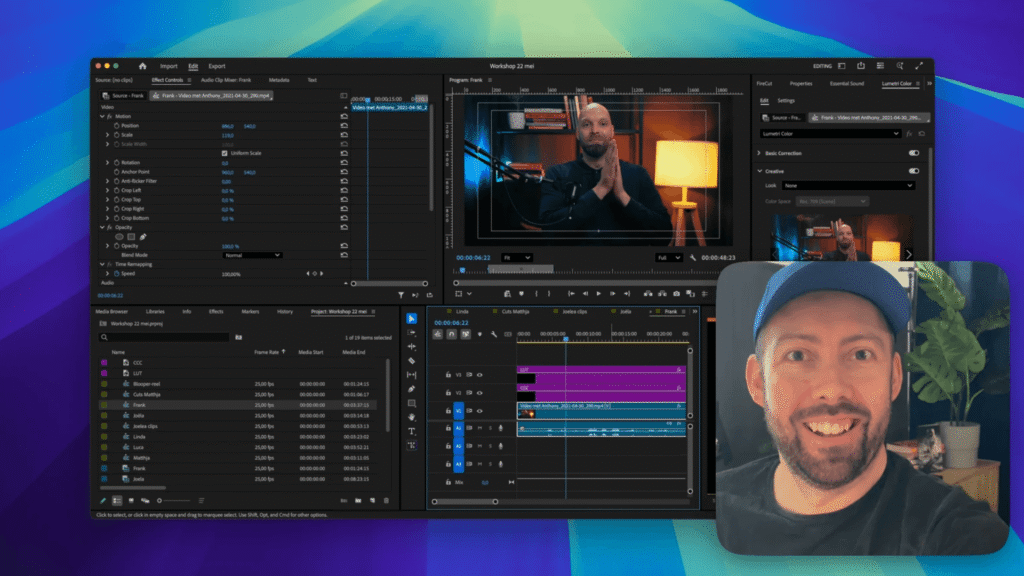Viewport: 1024px width, 576px height.
Task: Toggle Basic Correction switch in Lumetri
Action: click(914, 153)
